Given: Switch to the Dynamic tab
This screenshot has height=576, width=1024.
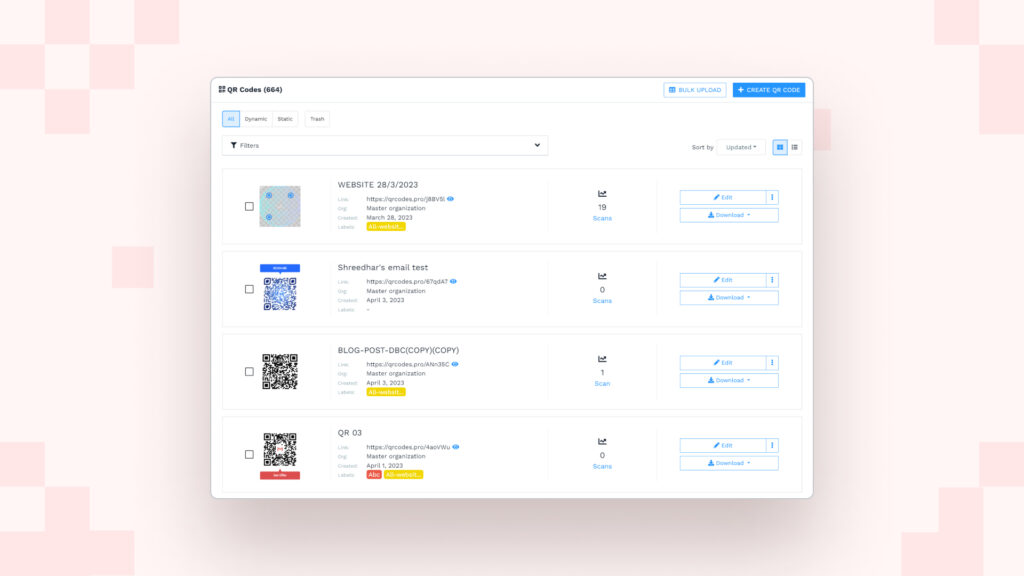Looking at the screenshot, I should [x=255, y=118].
